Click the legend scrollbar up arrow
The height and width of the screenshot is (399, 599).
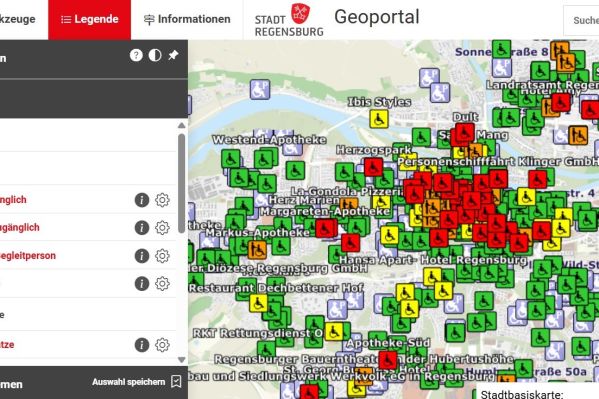(181, 125)
